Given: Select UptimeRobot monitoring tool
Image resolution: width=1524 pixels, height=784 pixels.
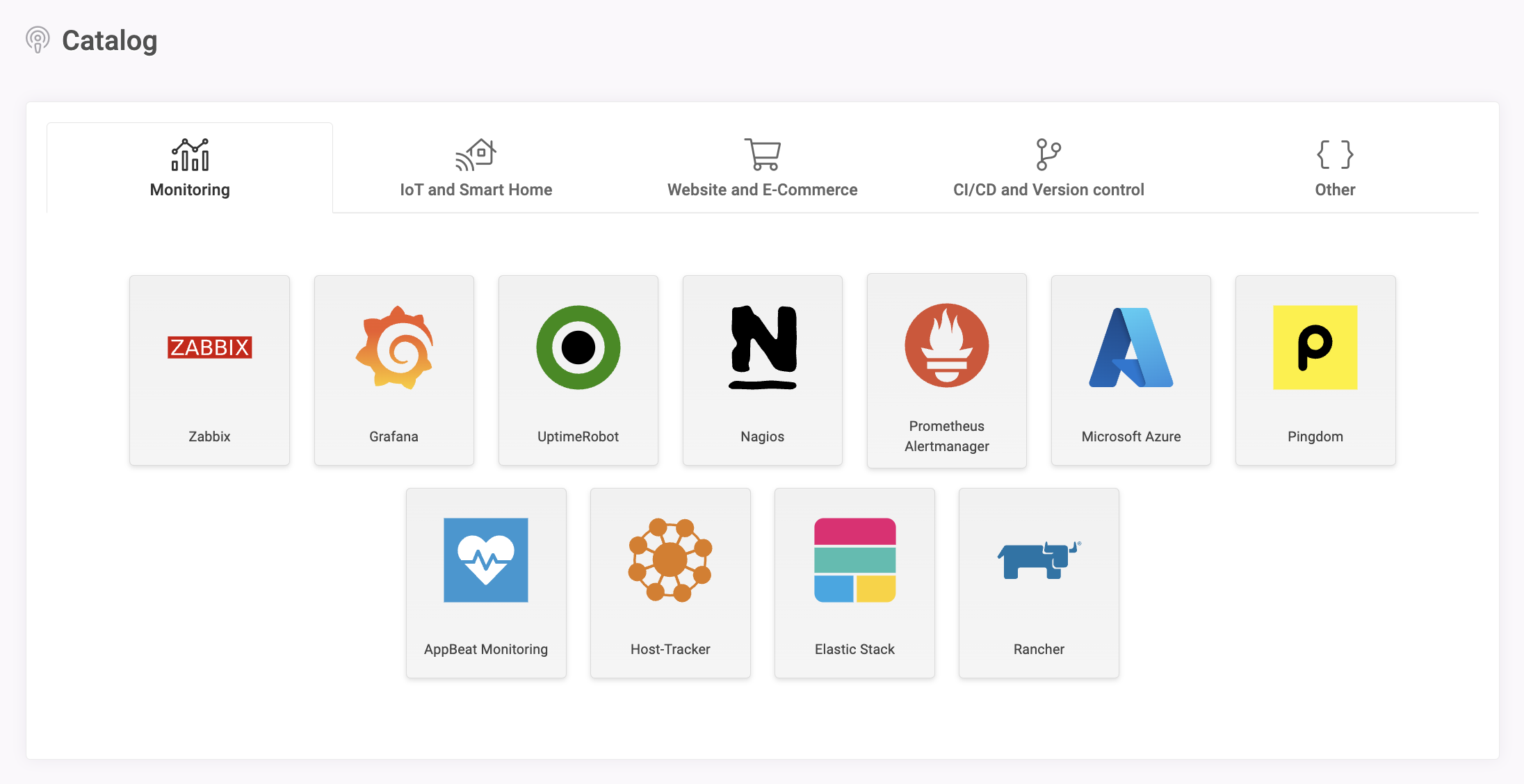Looking at the screenshot, I should 578,369.
